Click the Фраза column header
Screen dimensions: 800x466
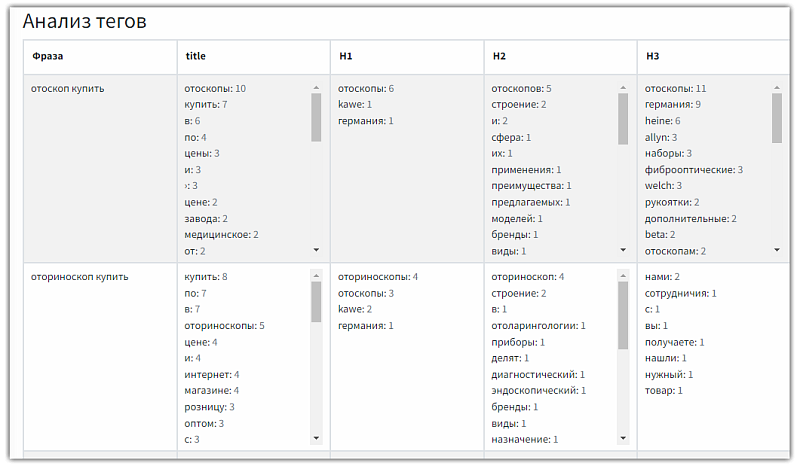point(48,57)
